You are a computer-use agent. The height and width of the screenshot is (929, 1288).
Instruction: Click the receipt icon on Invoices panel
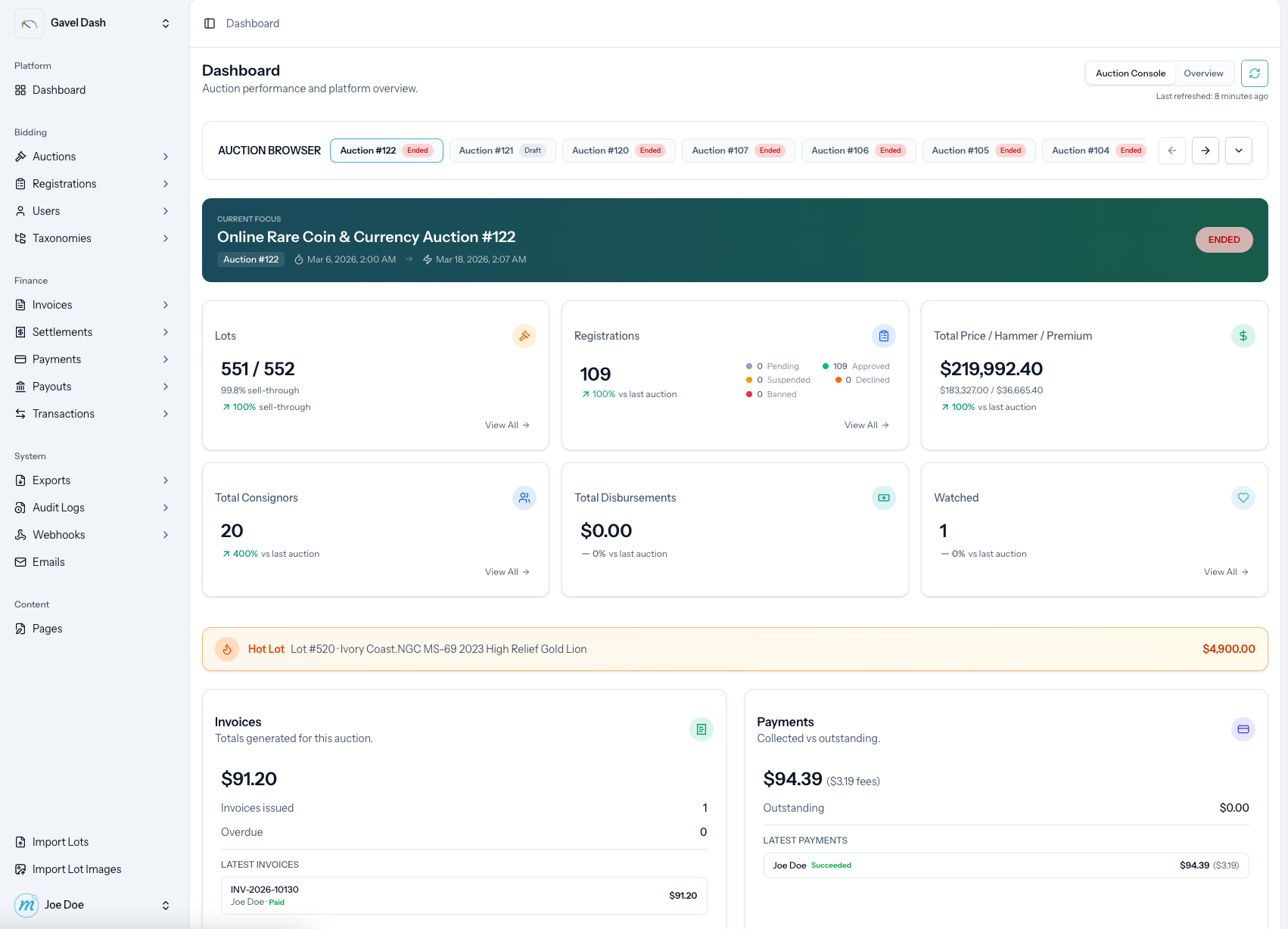pyautogui.click(x=701, y=729)
